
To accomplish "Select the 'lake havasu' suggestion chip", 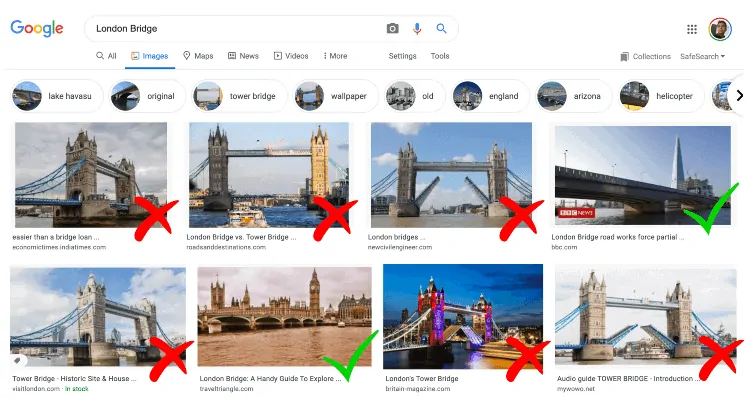I will [x=57, y=96].
